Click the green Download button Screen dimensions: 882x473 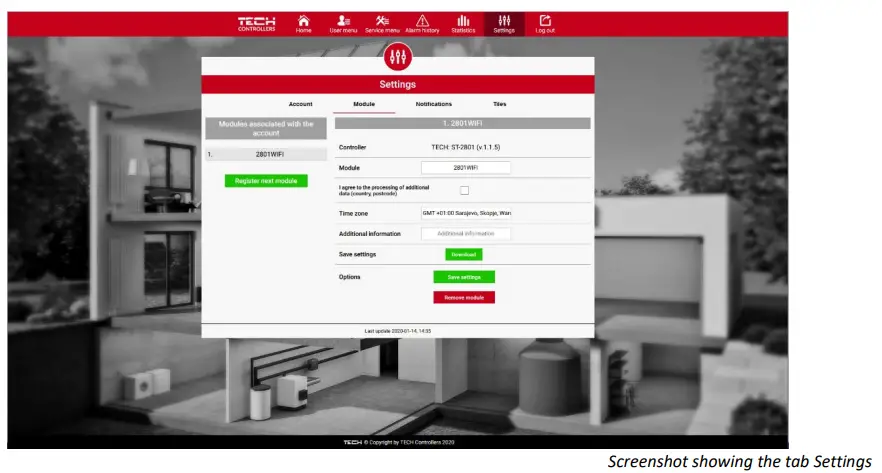click(x=464, y=254)
